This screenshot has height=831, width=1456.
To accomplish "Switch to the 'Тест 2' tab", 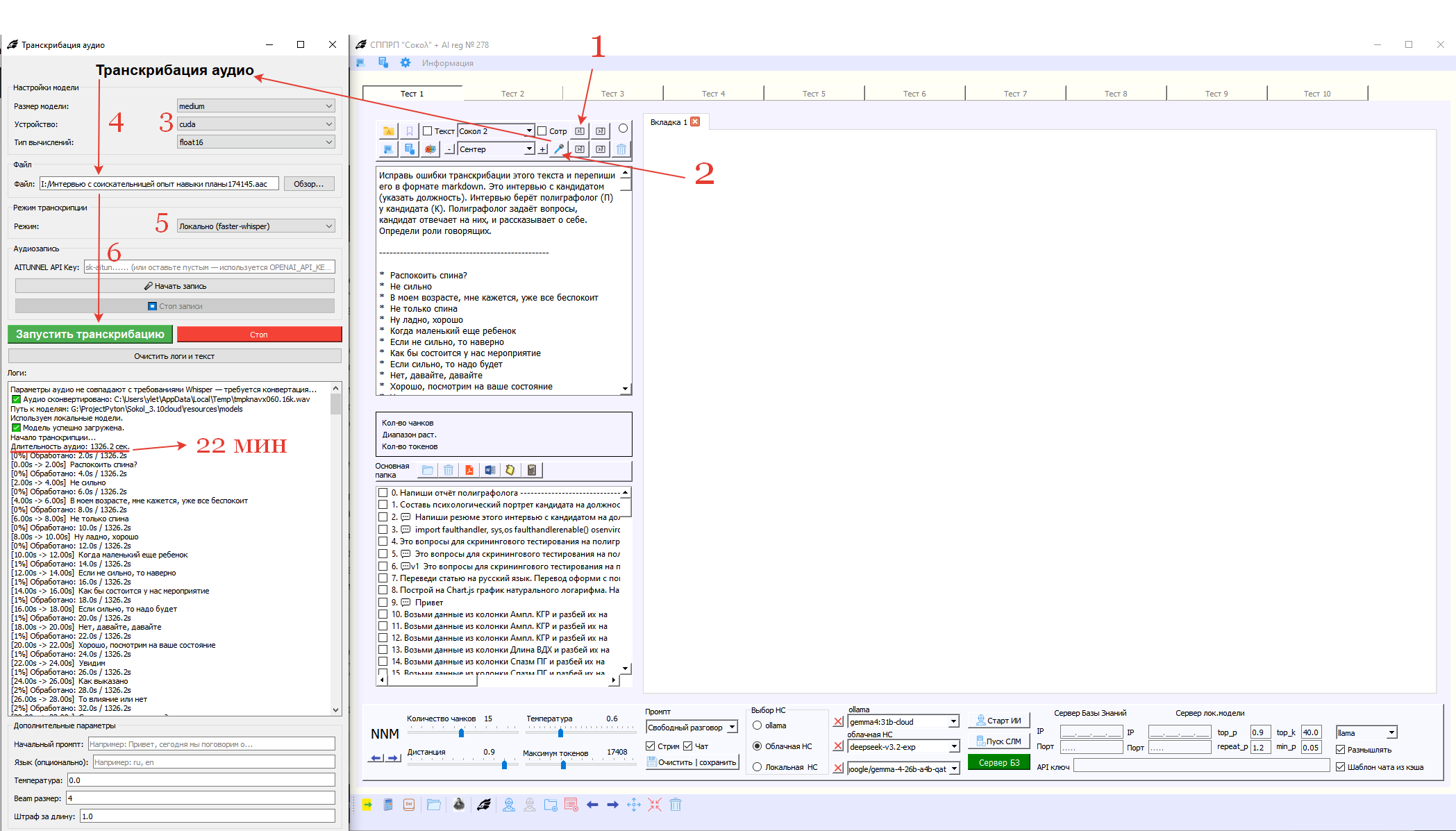I will click(x=512, y=94).
